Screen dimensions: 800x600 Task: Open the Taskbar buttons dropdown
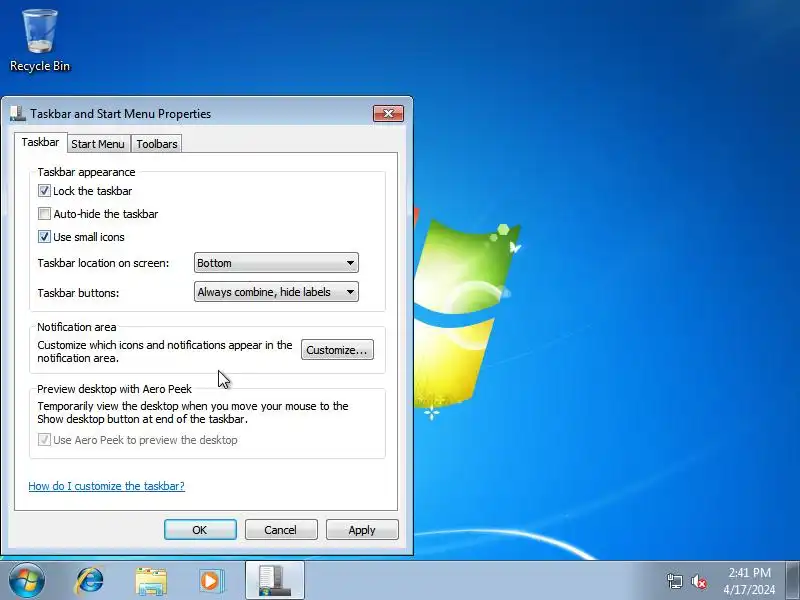tap(276, 292)
